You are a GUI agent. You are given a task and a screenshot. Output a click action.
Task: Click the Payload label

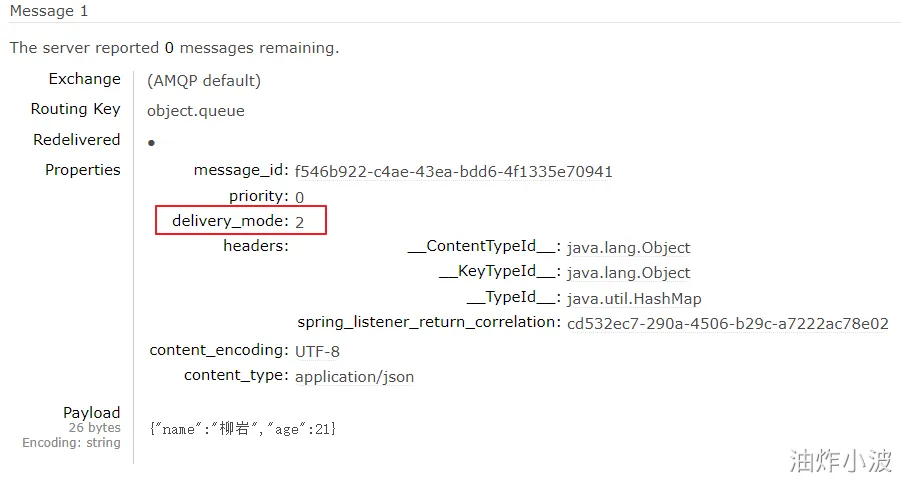(x=91, y=412)
